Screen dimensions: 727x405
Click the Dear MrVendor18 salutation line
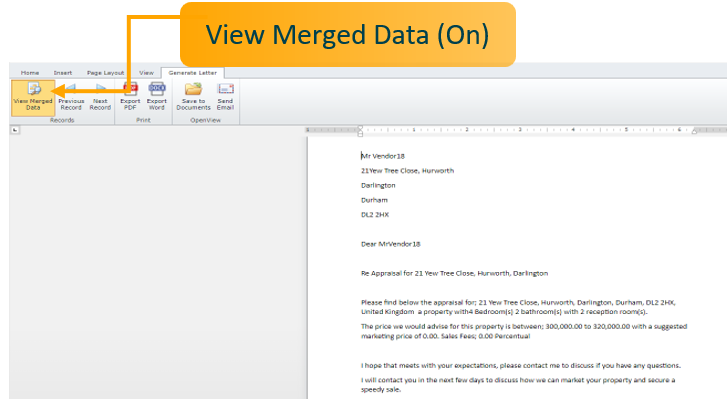(x=391, y=243)
